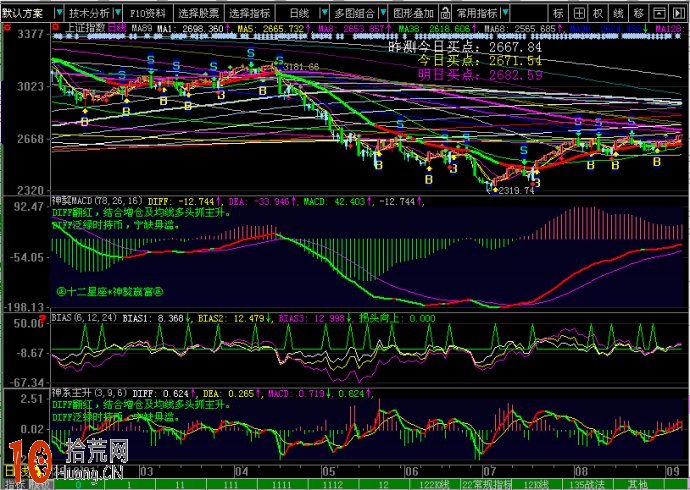Click the 权 icon button in toolbar

point(598,14)
